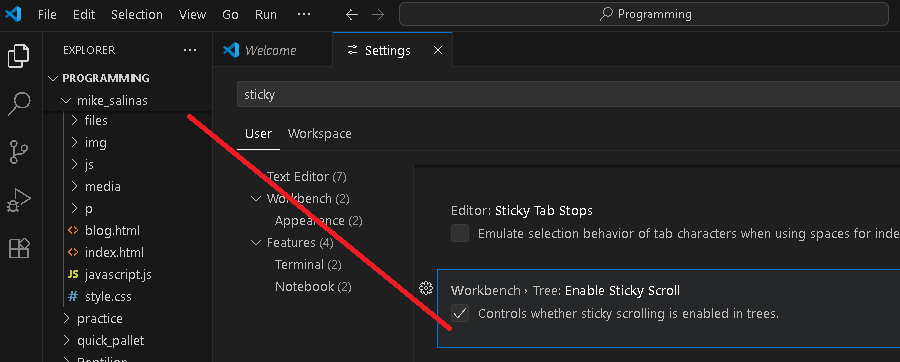Open Explorer more actions ellipsis

pyautogui.click(x=190, y=50)
